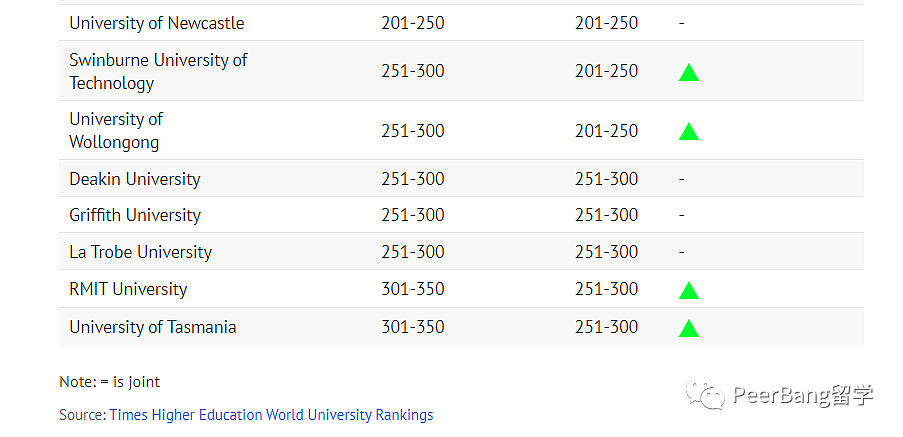Open the Times Higher Education World University Rankings link

point(271,415)
